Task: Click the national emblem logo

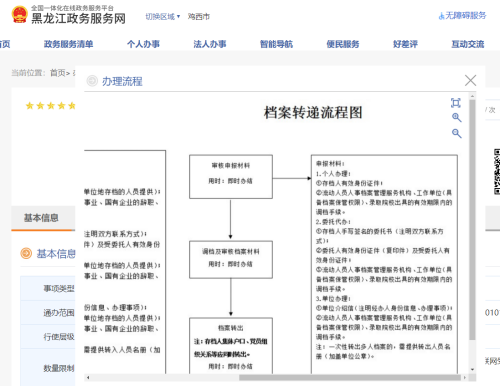Action: (19, 14)
